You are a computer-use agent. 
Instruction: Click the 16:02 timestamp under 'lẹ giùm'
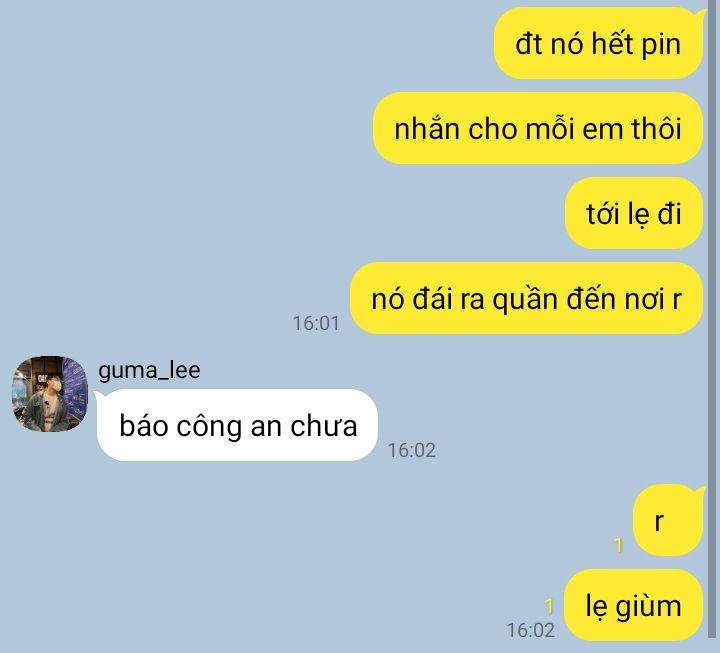[x=531, y=630]
